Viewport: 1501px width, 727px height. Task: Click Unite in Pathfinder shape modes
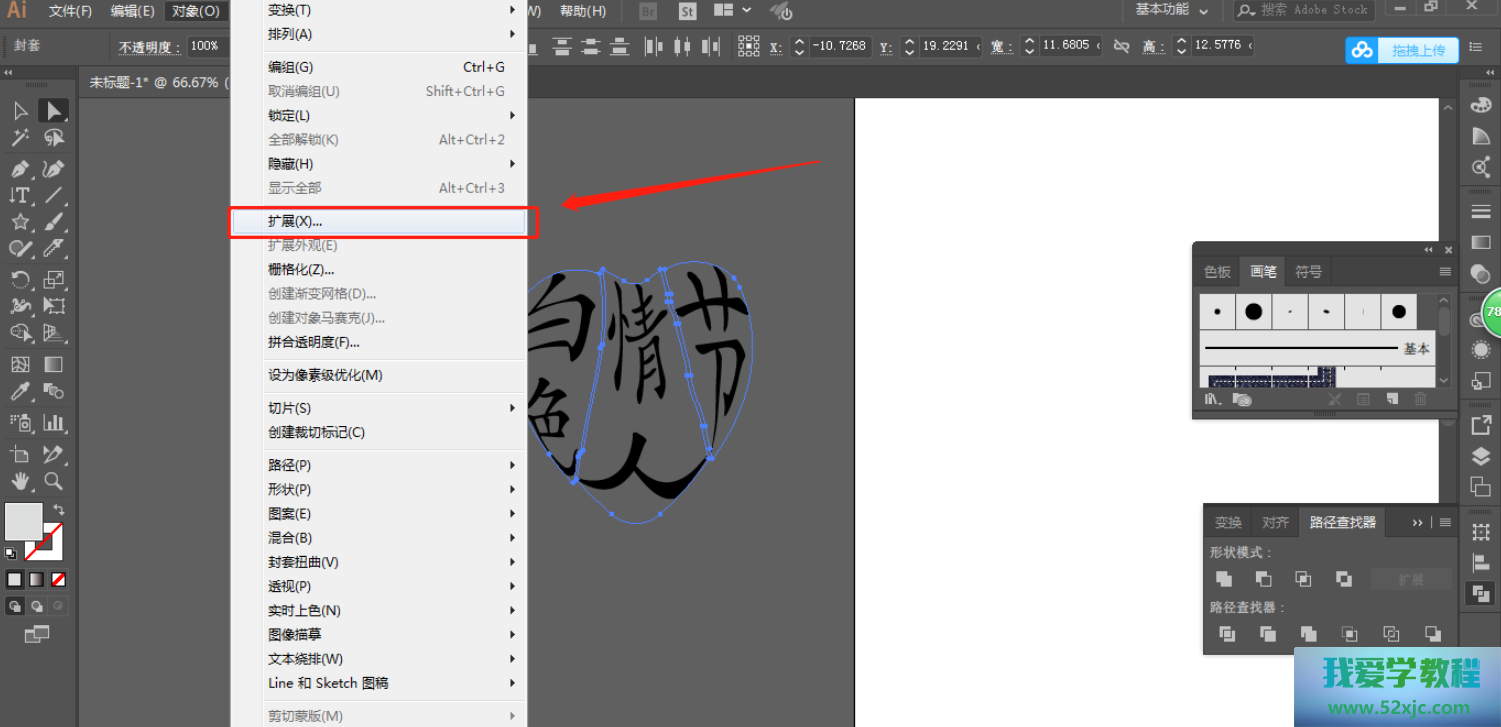click(1223, 579)
